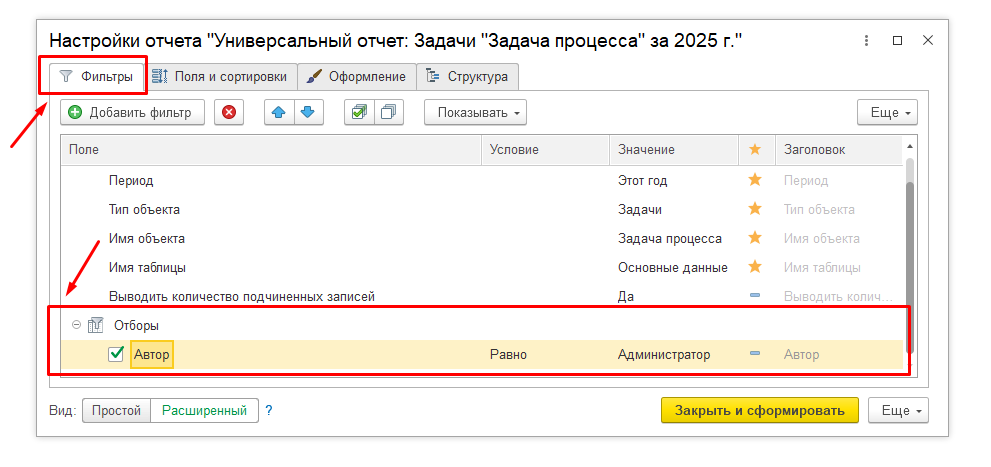Viewport: 991px width, 467px height.
Task: Click the Отборы group icon
Action: (95, 325)
